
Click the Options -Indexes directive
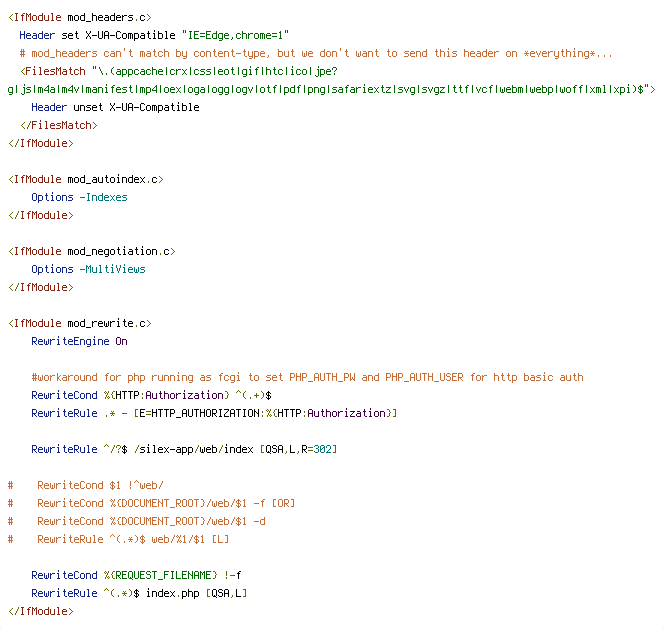[x=79, y=197]
